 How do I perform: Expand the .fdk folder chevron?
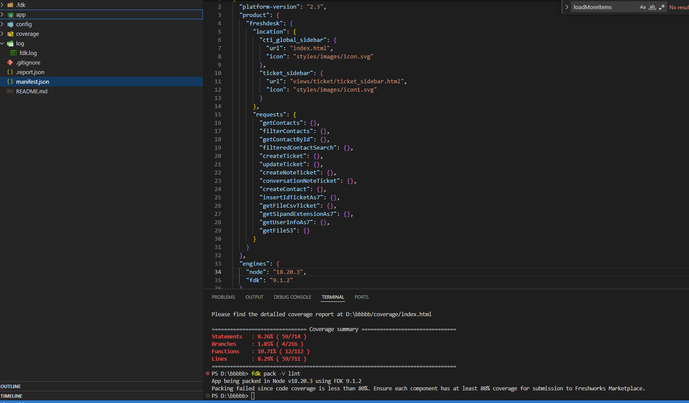pos(3,5)
